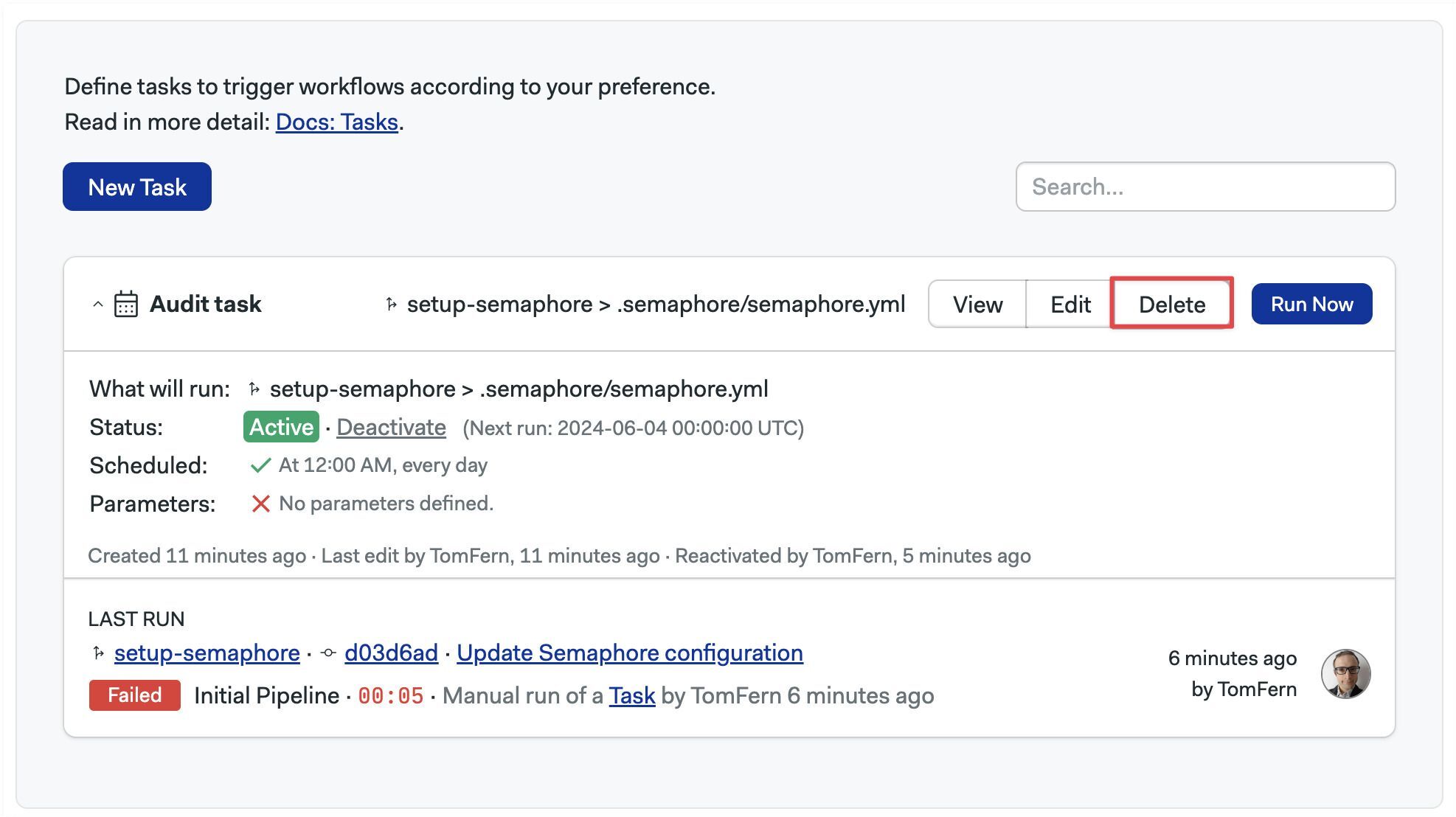Click the branch icon in Last Run row

[x=98, y=653]
